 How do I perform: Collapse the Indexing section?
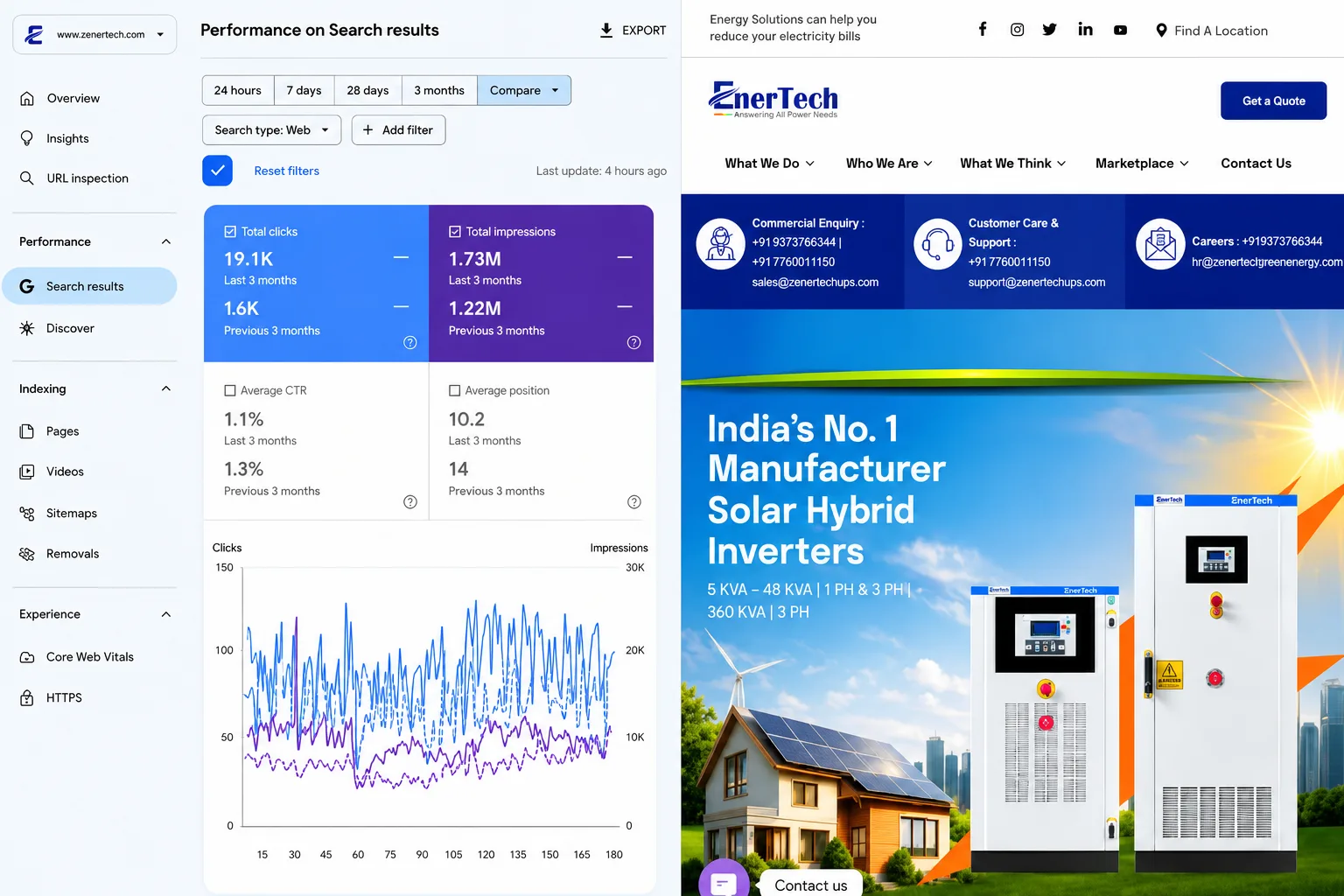[x=166, y=388]
